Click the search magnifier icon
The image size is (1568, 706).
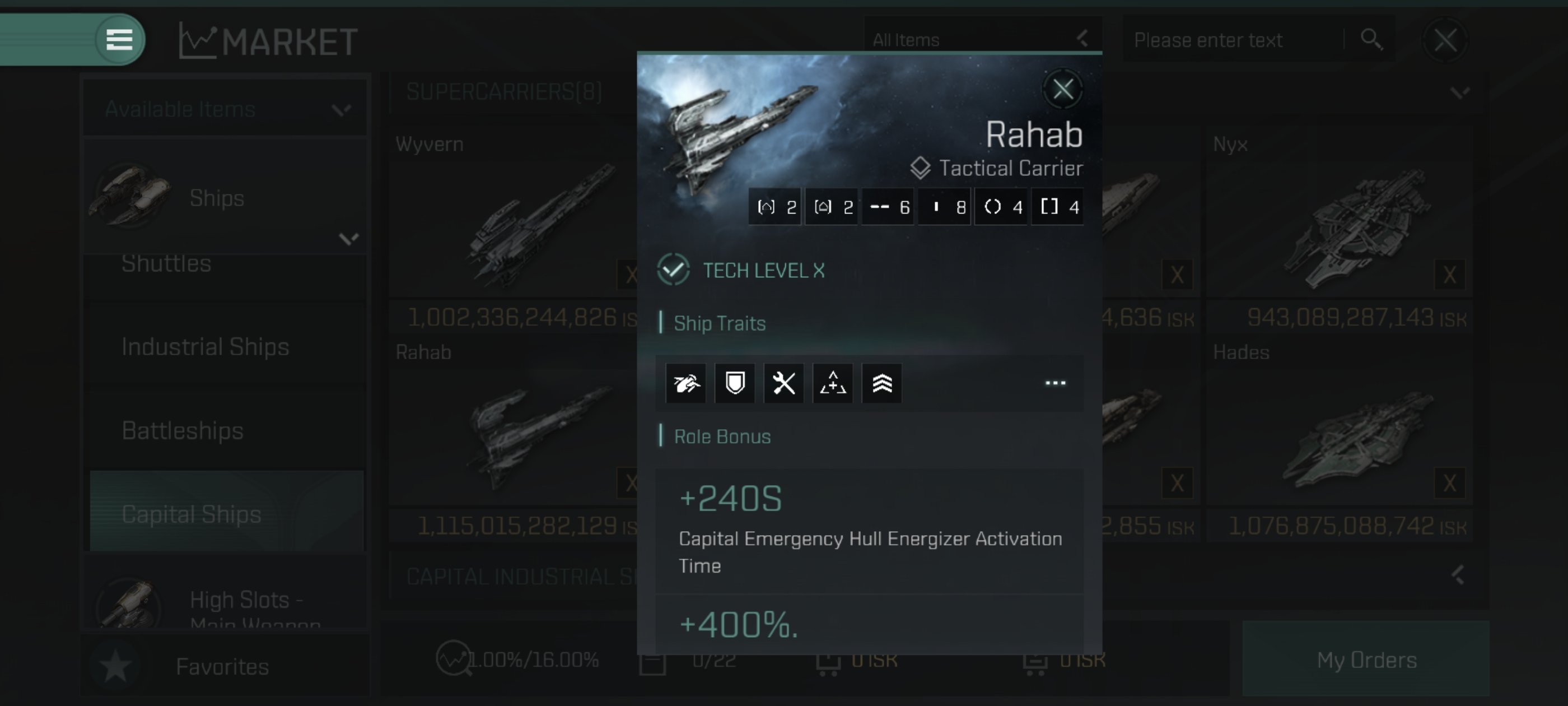click(1371, 40)
